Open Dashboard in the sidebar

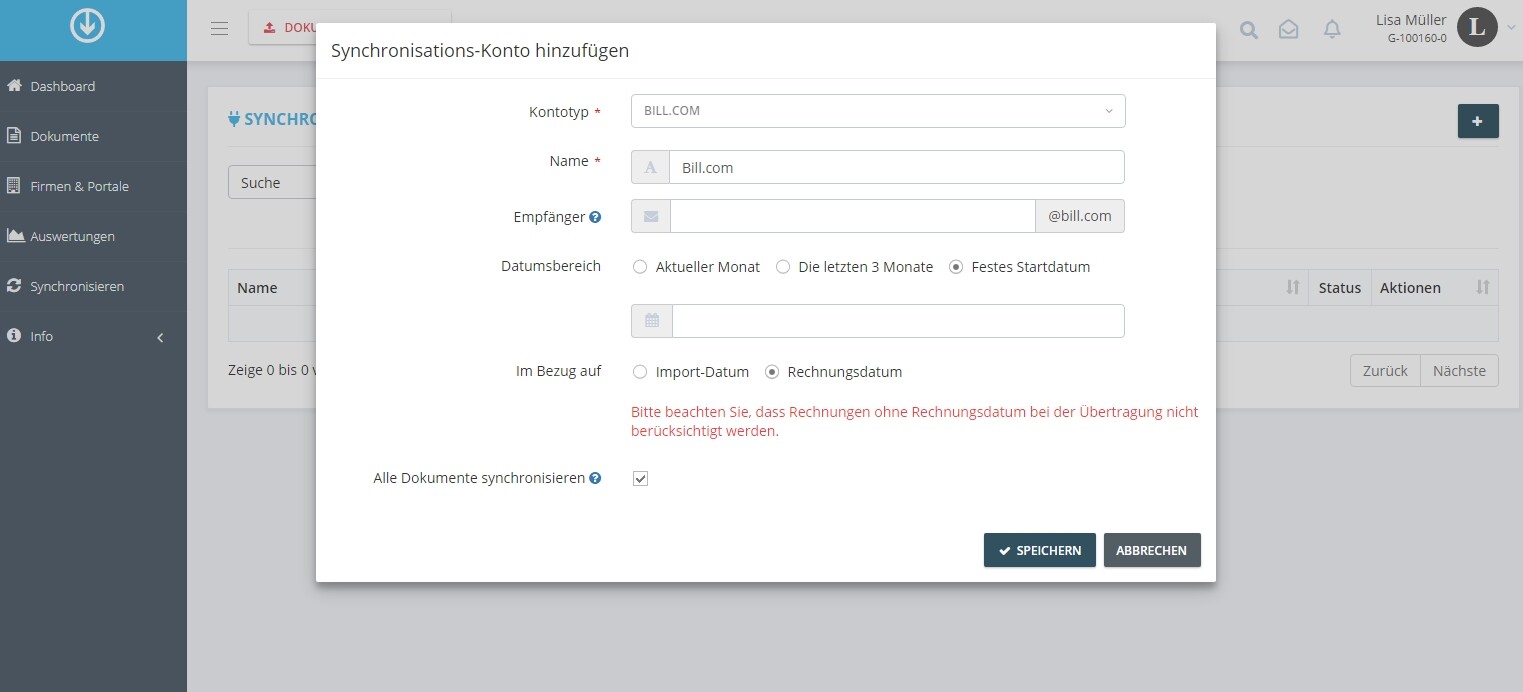tap(93, 86)
